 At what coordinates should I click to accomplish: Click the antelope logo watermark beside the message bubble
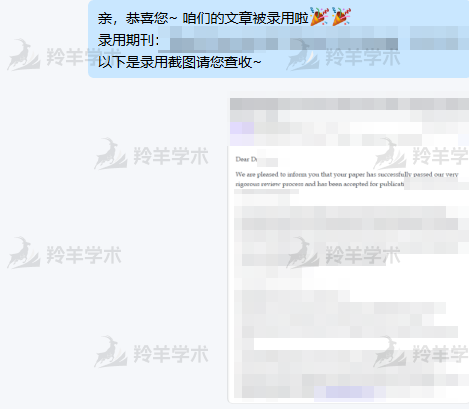23,55
